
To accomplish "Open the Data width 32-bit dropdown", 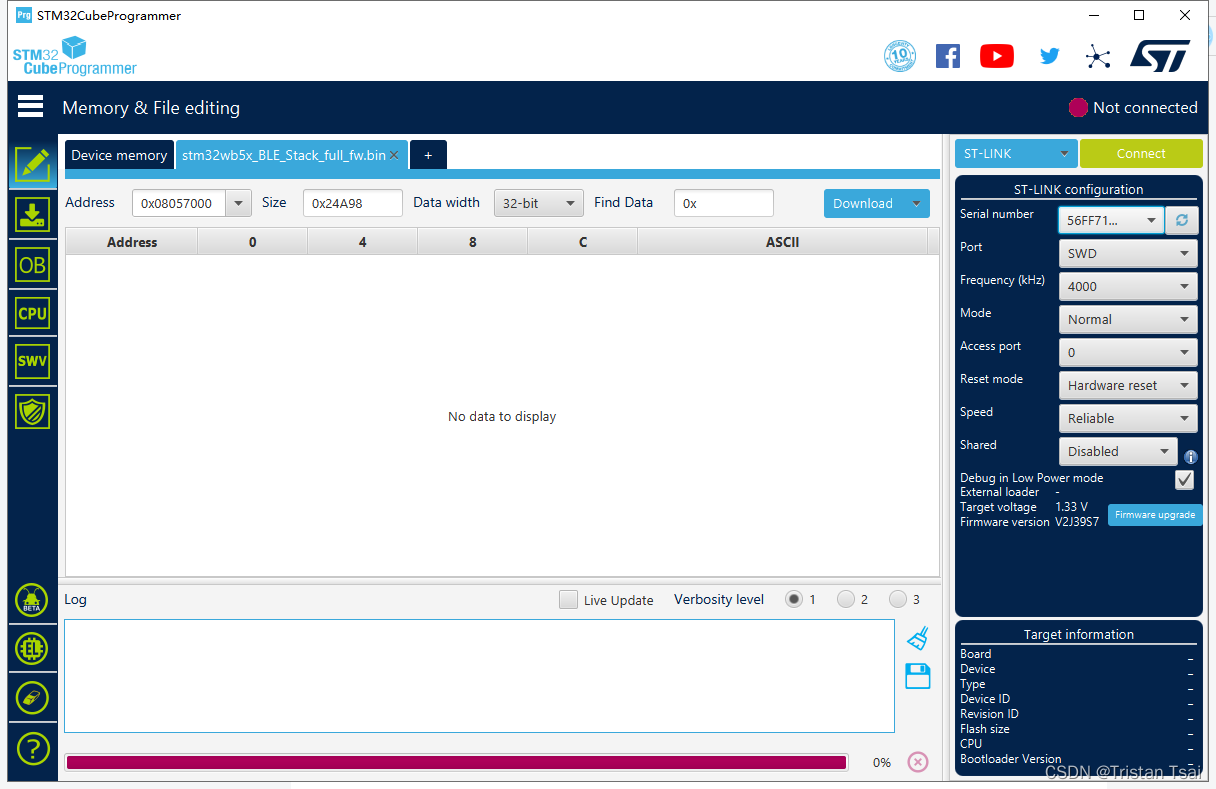I will (x=539, y=203).
